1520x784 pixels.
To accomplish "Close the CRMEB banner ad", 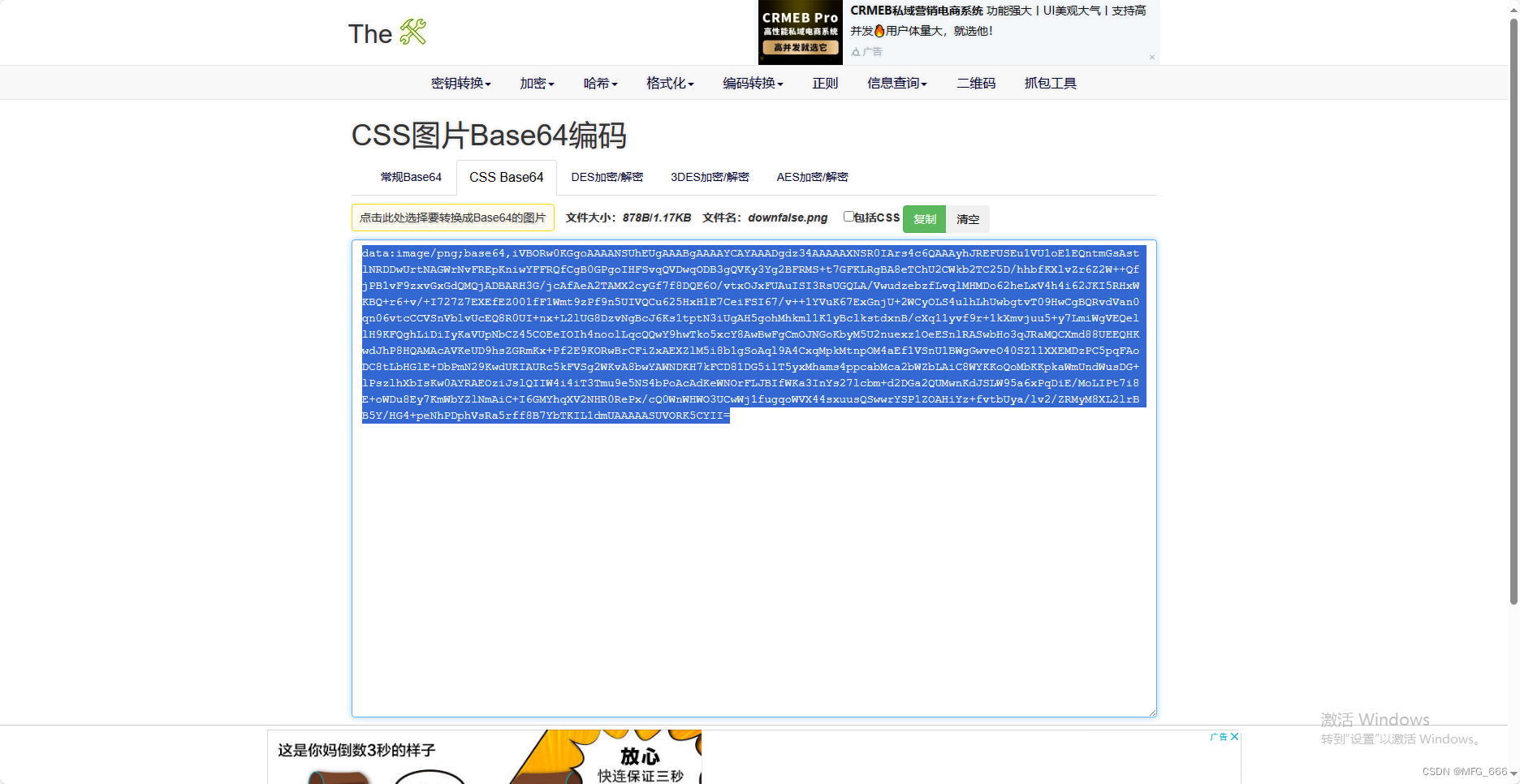I will coord(1151,58).
